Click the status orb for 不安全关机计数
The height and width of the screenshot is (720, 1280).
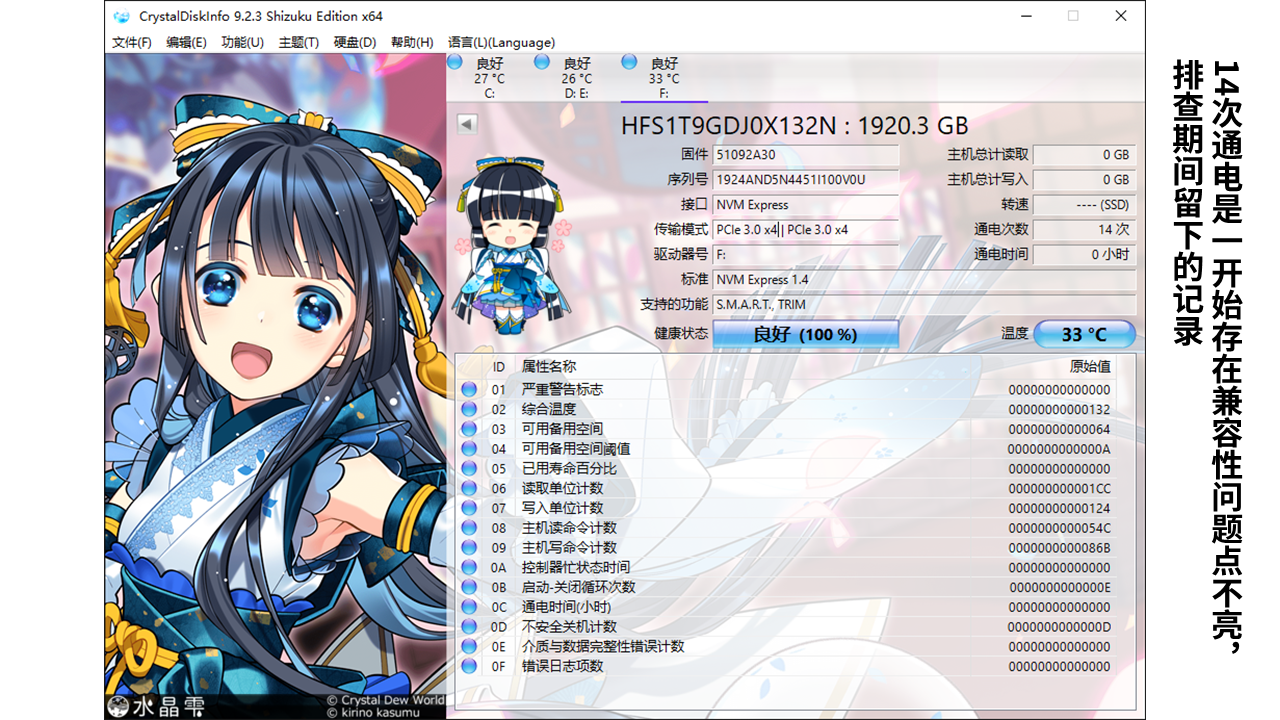(x=469, y=627)
